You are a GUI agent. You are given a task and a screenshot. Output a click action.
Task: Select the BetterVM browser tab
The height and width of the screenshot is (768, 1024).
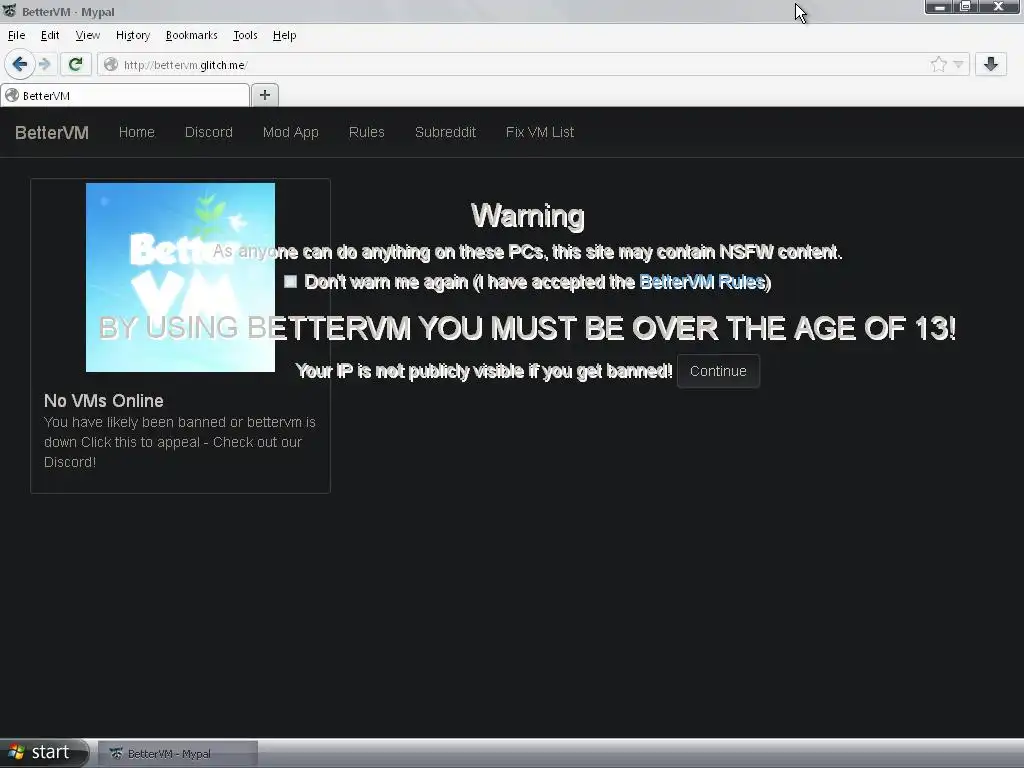tap(125, 95)
